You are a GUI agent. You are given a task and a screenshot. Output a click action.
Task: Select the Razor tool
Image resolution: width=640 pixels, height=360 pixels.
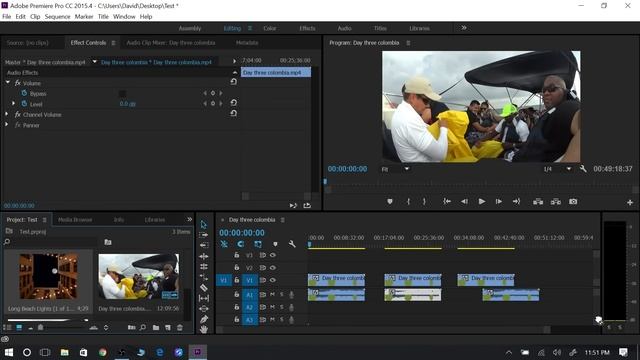(x=204, y=288)
